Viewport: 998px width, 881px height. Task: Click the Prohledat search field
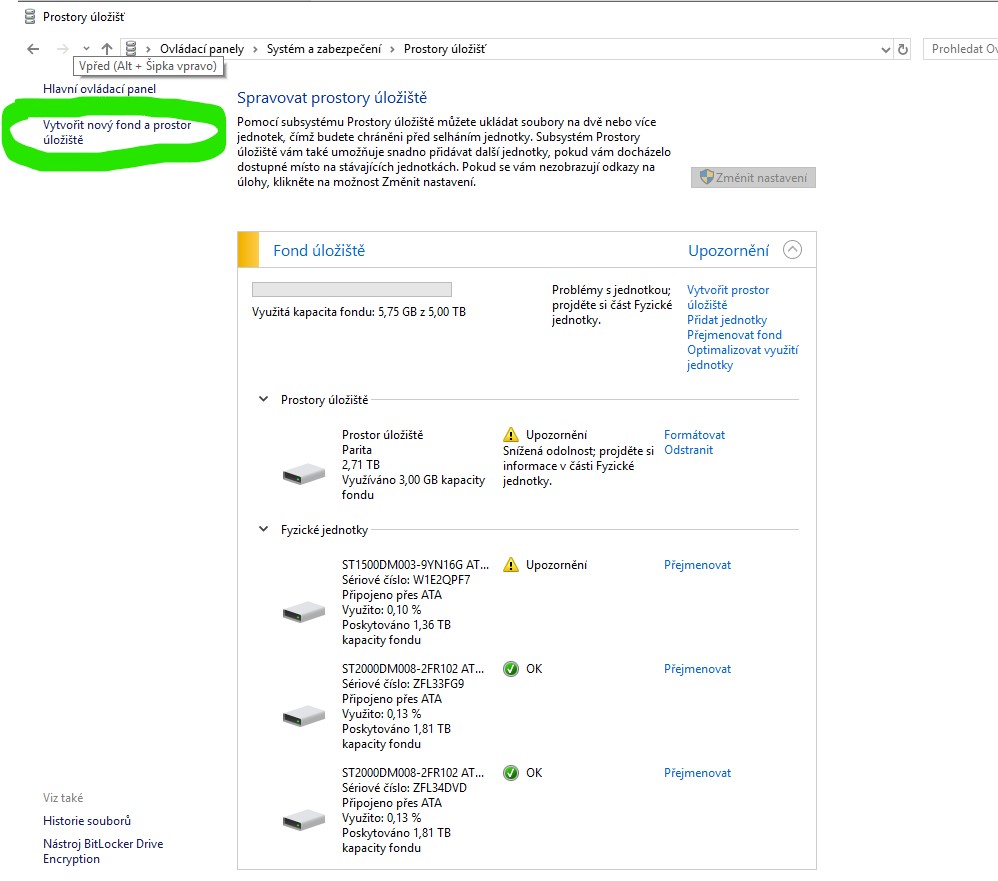tap(961, 49)
